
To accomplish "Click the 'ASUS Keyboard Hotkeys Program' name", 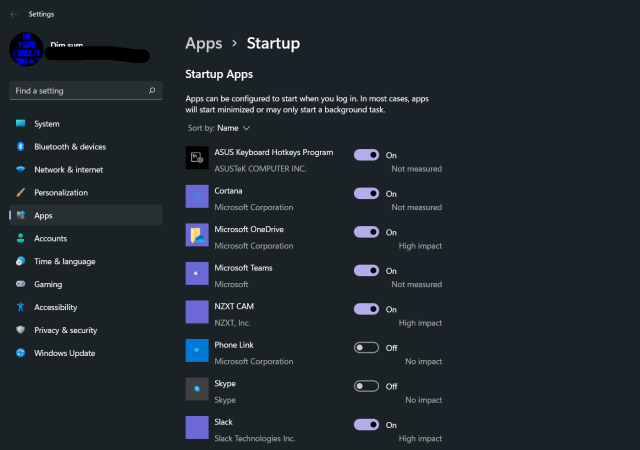I will (x=274, y=152).
